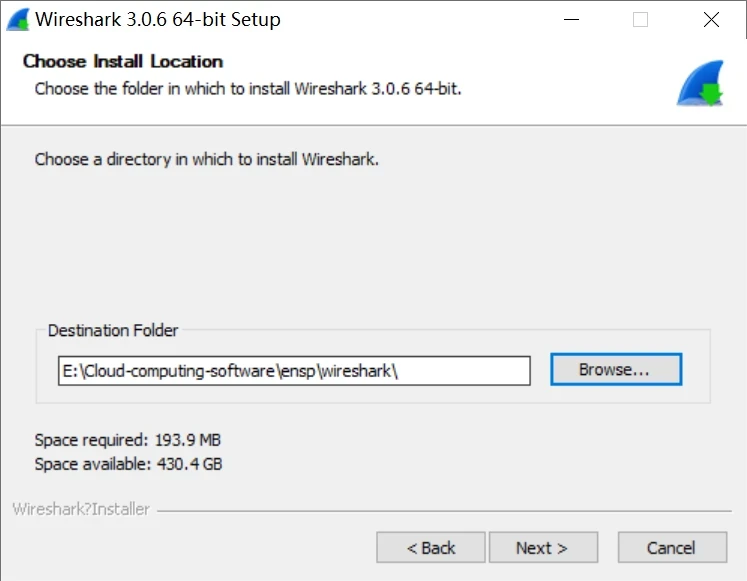747x581 pixels.
Task: Click the 'Destination Folder' group label
Action: [x=113, y=330]
